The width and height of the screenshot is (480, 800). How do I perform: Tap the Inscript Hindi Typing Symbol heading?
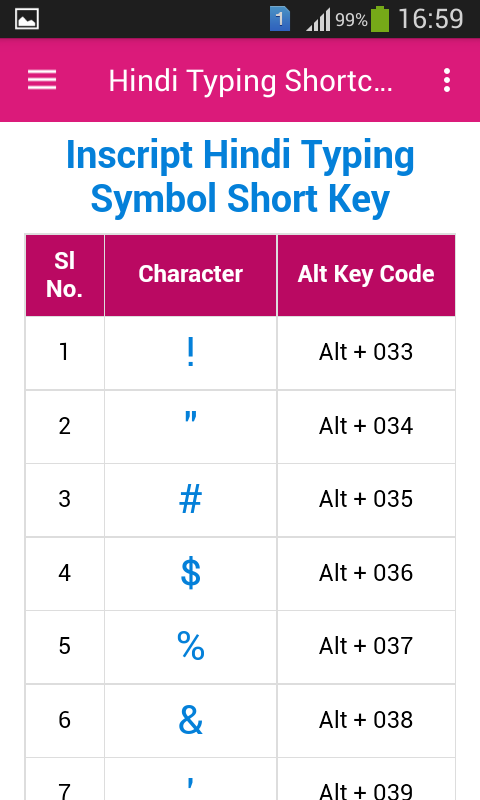click(x=240, y=177)
